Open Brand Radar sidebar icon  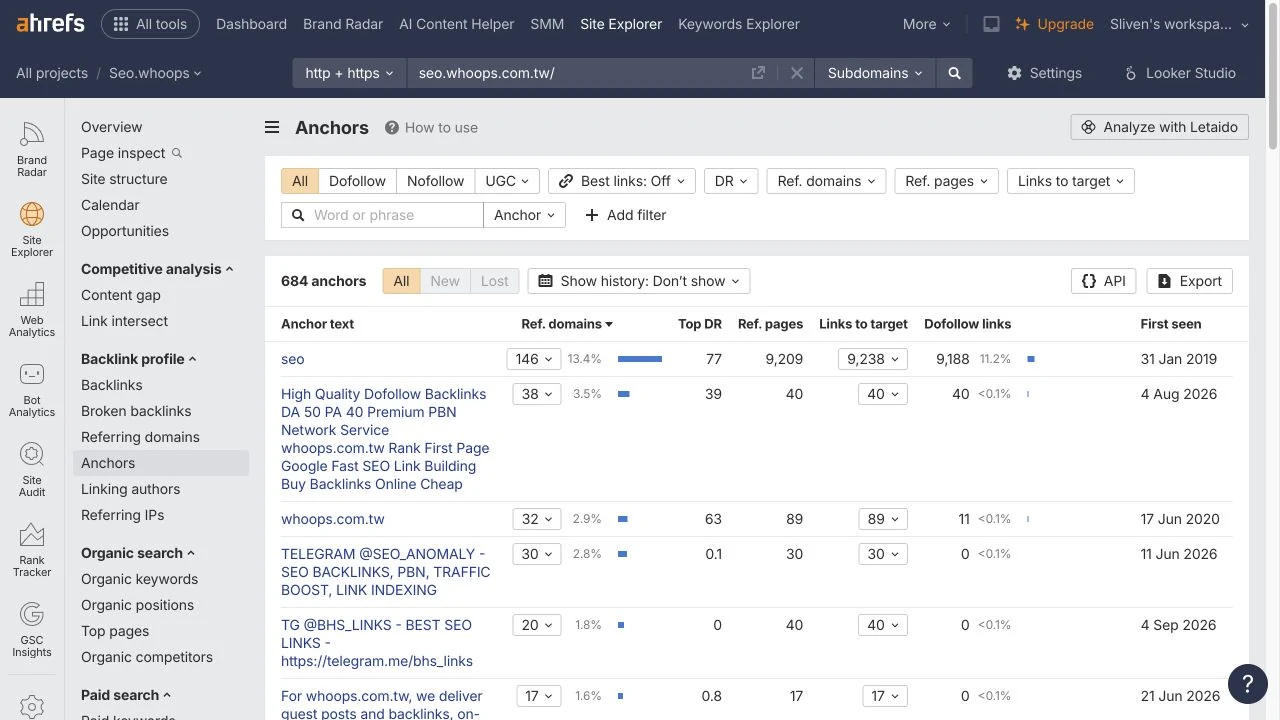[x=32, y=149]
